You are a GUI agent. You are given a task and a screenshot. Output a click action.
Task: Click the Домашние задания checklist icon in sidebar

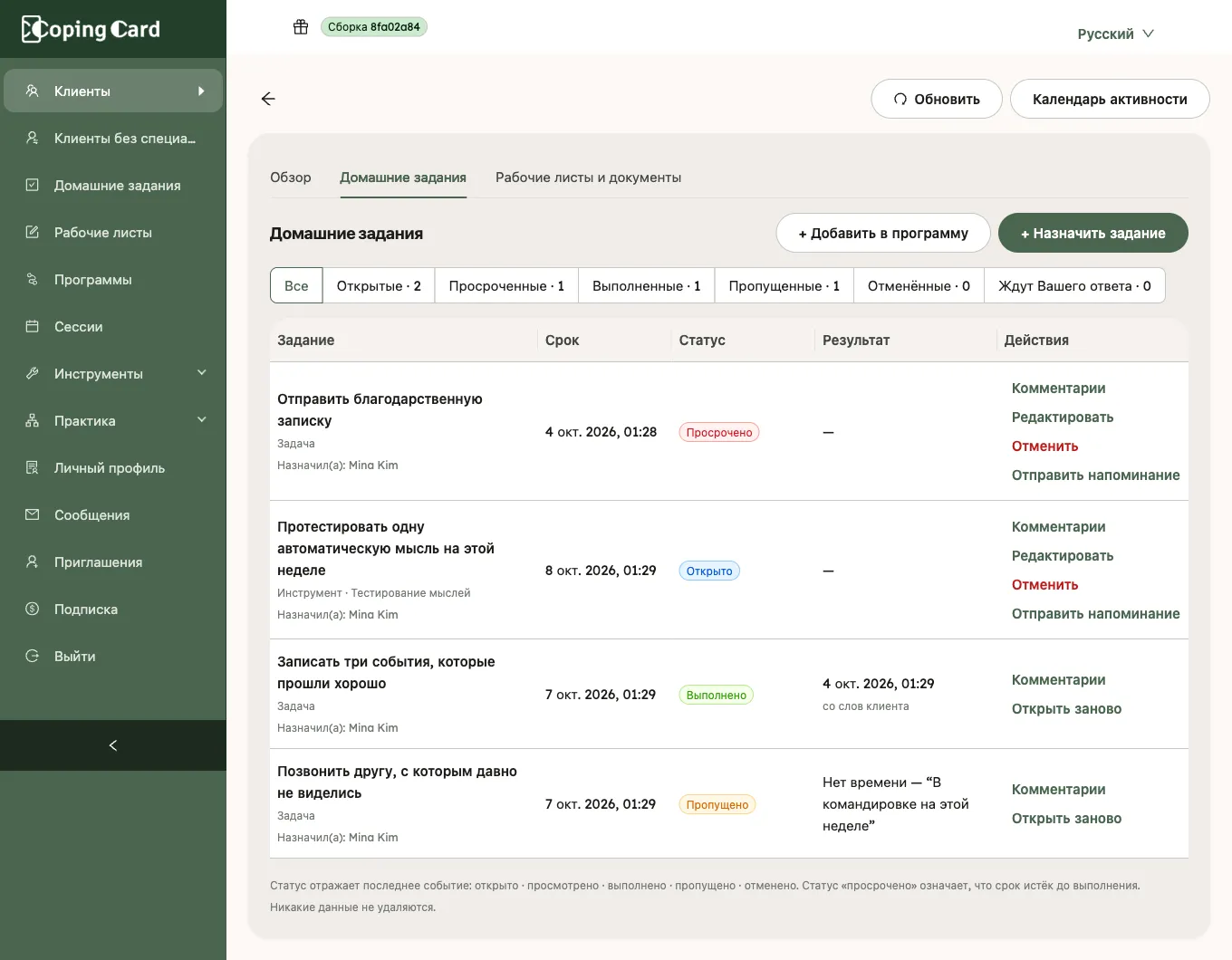click(x=33, y=185)
